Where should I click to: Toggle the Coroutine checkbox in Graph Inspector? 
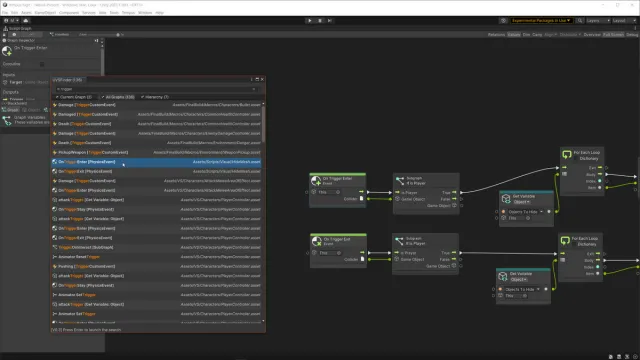pyautogui.click(x=42, y=64)
